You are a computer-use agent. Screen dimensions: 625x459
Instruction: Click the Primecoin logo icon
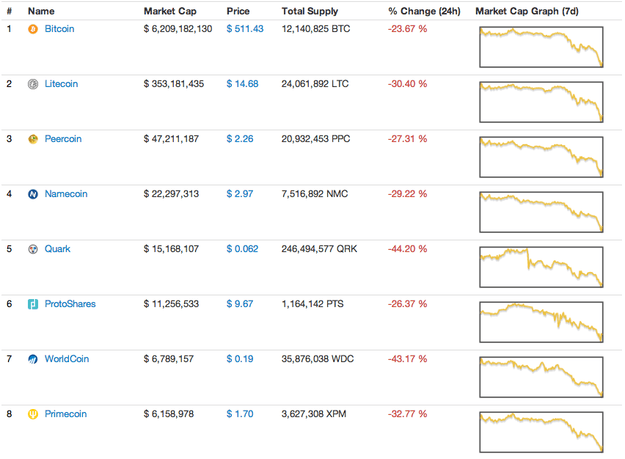(x=33, y=414)
